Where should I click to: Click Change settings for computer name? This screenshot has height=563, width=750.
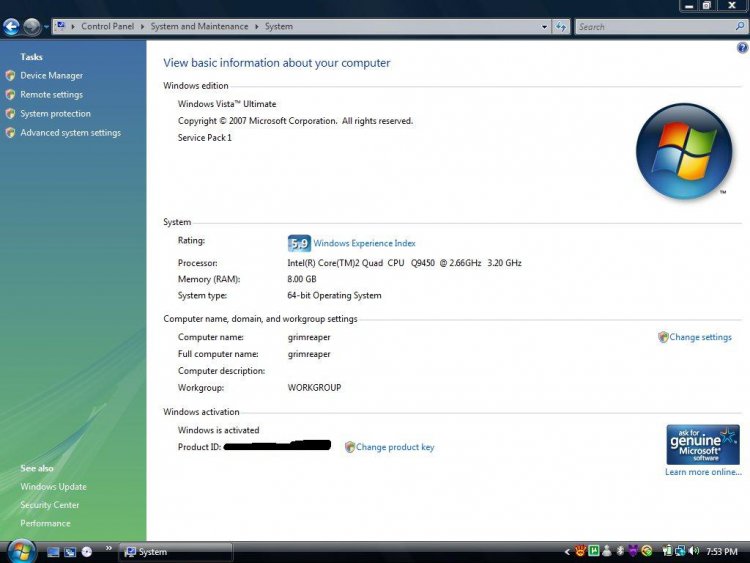click(700, 337)
